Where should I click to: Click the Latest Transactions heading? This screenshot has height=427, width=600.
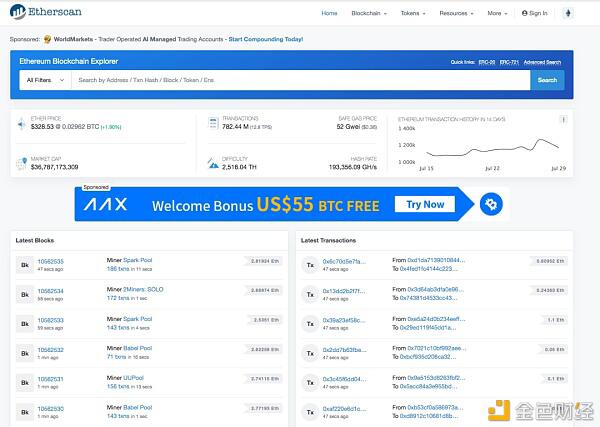coord(328,240)
